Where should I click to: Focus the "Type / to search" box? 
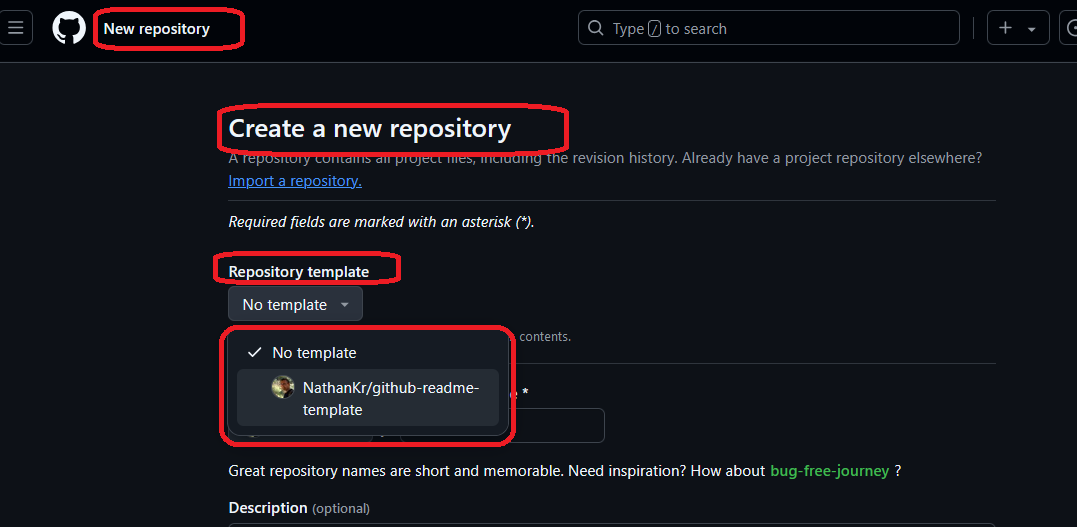tap(769, 28)
